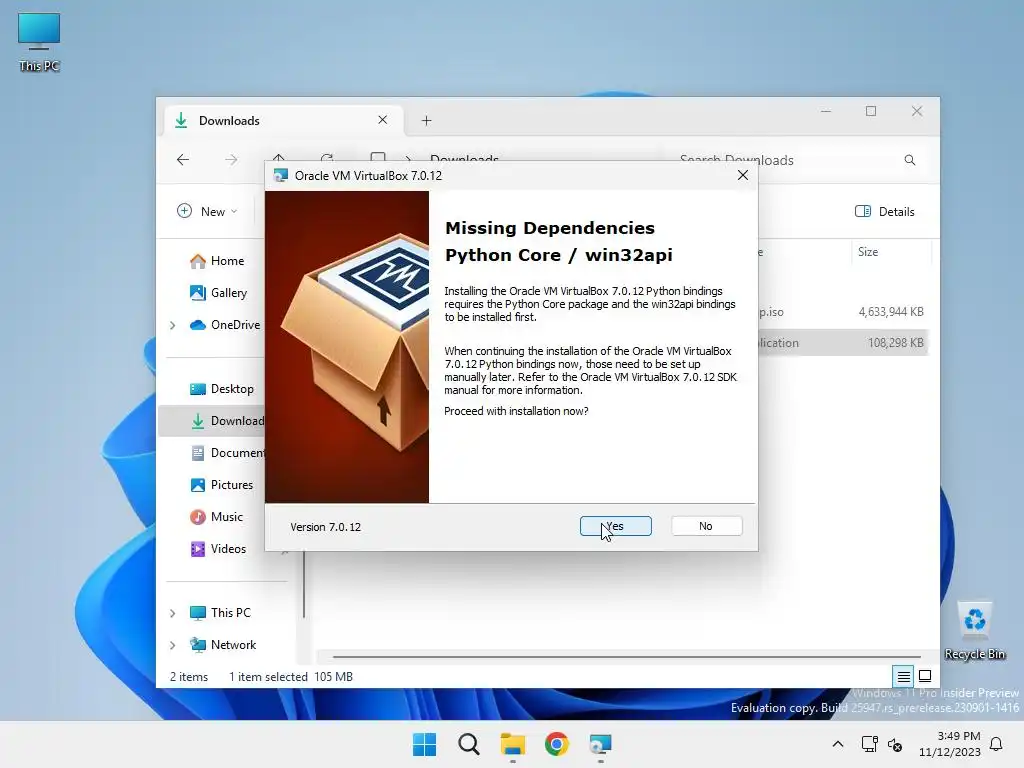Open the Windows Start menu

tap(424, 744)
